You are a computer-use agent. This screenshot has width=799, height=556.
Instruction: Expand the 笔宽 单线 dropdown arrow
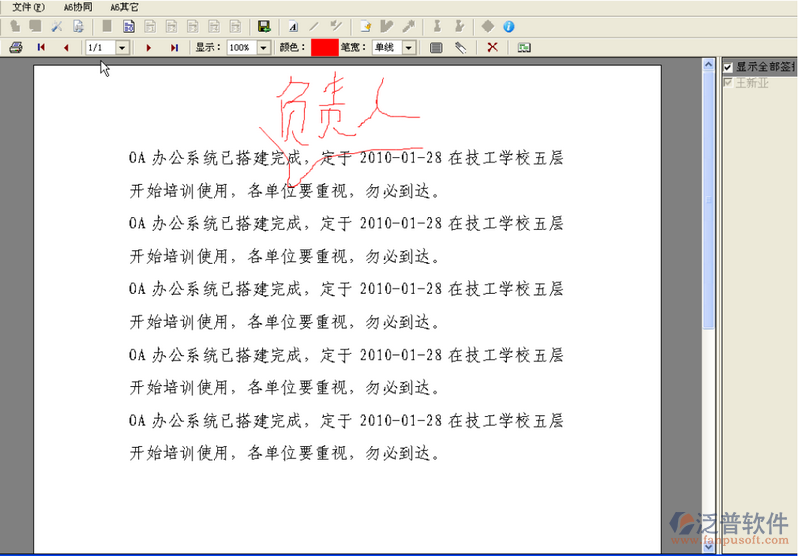click(x=409, y=47)
